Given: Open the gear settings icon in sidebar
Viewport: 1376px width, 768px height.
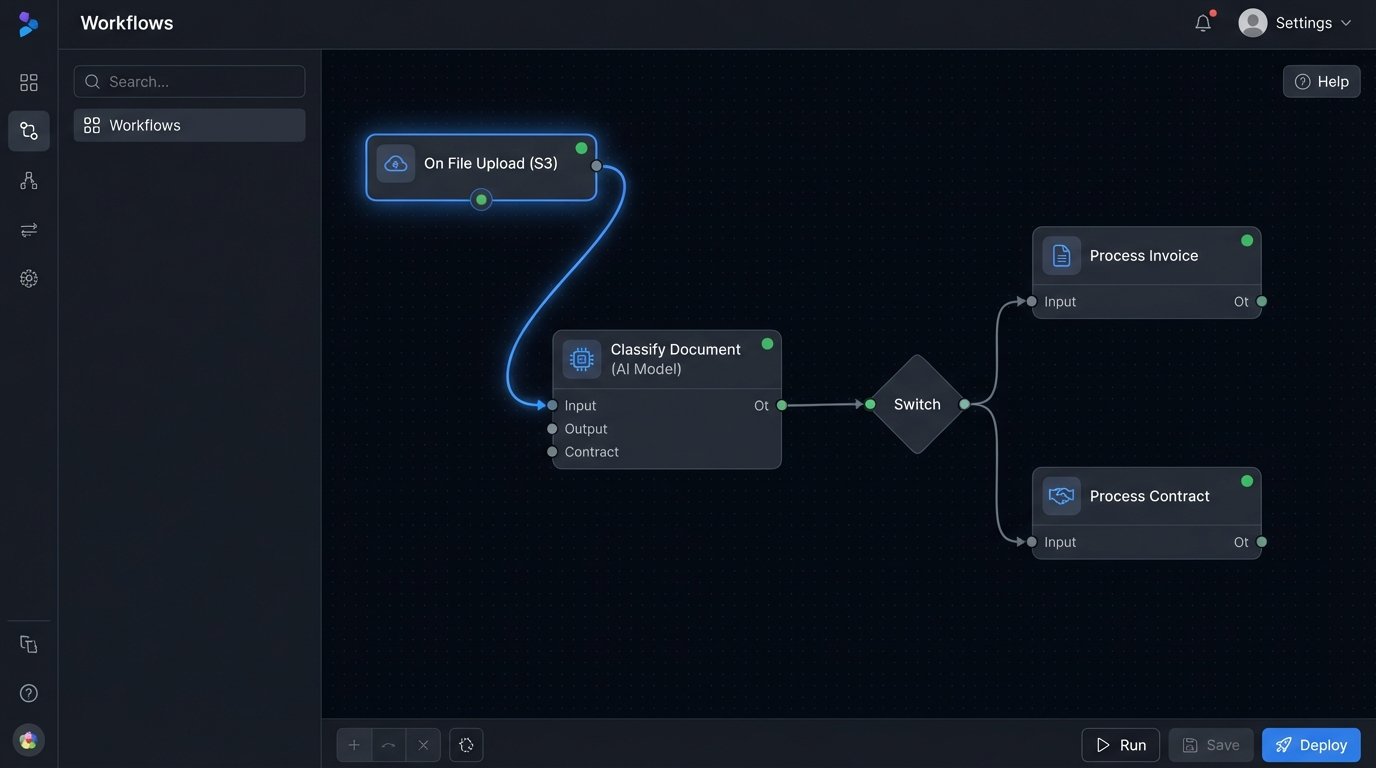Looking at the screenshot, I should (29, 279).
